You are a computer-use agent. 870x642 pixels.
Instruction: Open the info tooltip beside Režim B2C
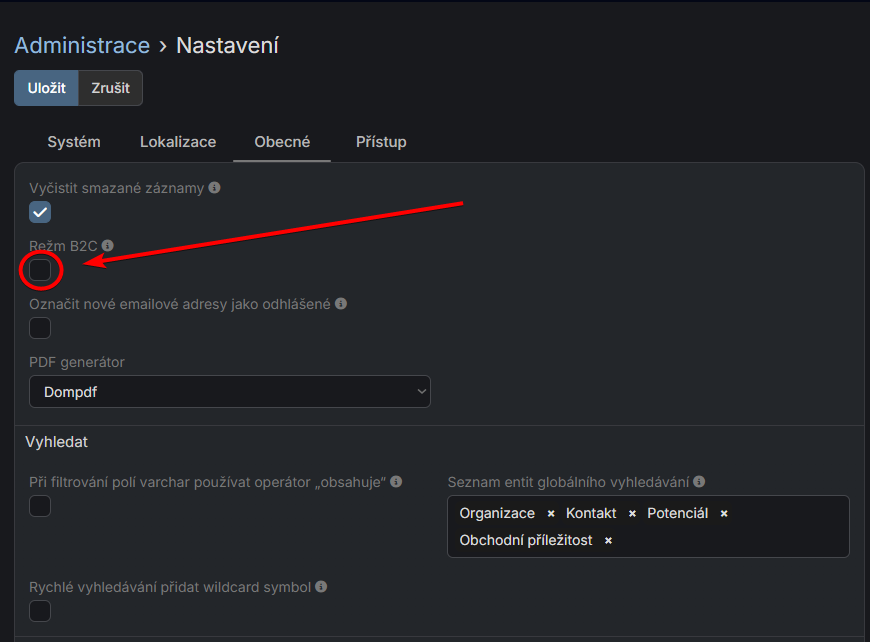tap(107, 245)
